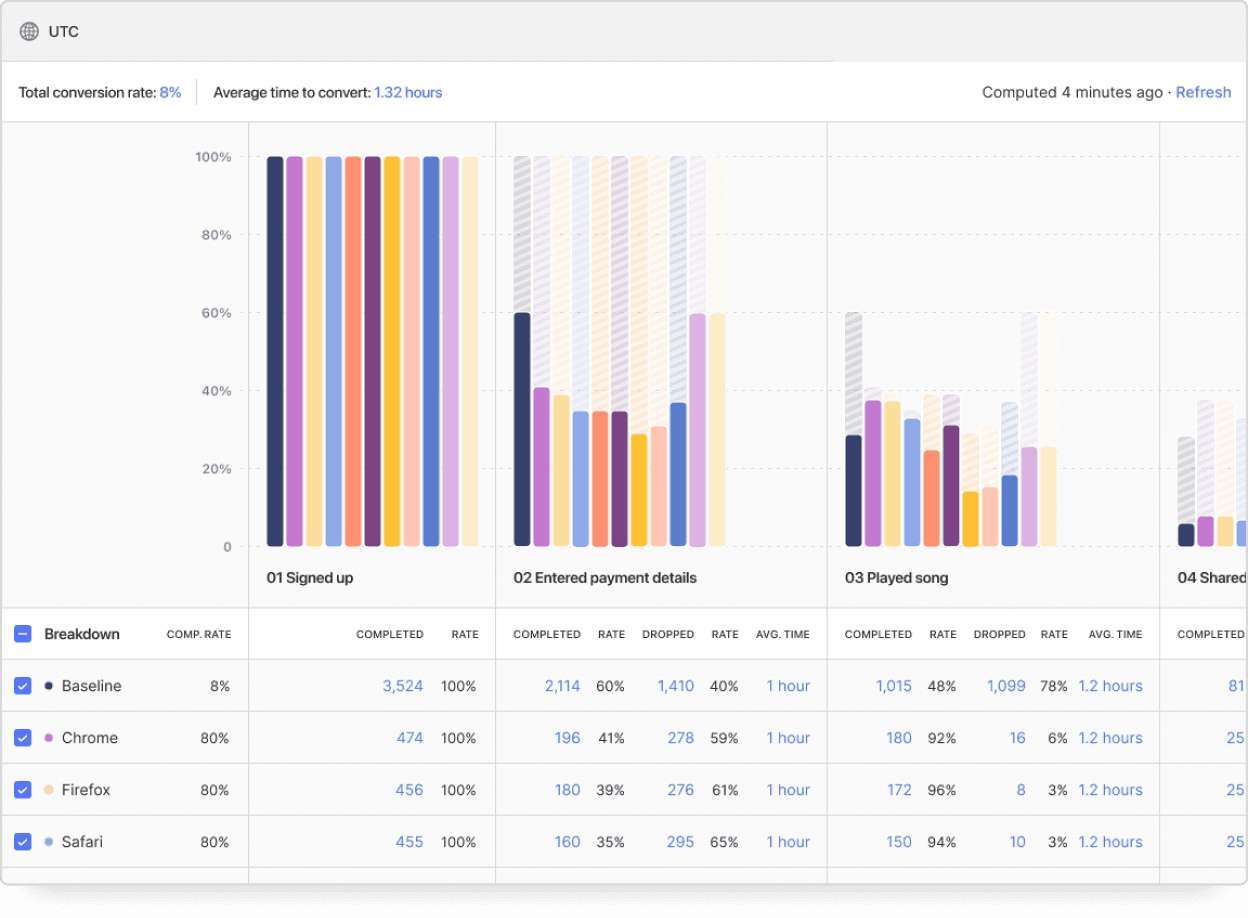Click the Baseline series color dot
Image resolution: width=1248 pixels, height=918 pixels.
[x=48, y=686]
